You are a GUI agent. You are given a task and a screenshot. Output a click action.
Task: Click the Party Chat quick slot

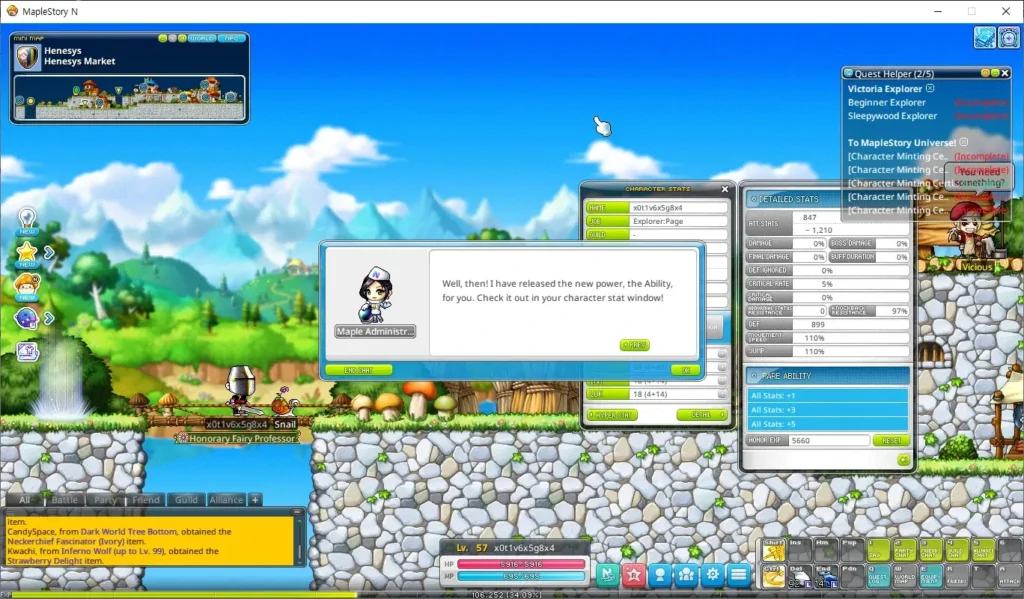pyautogui.click(x=904, y=551)
